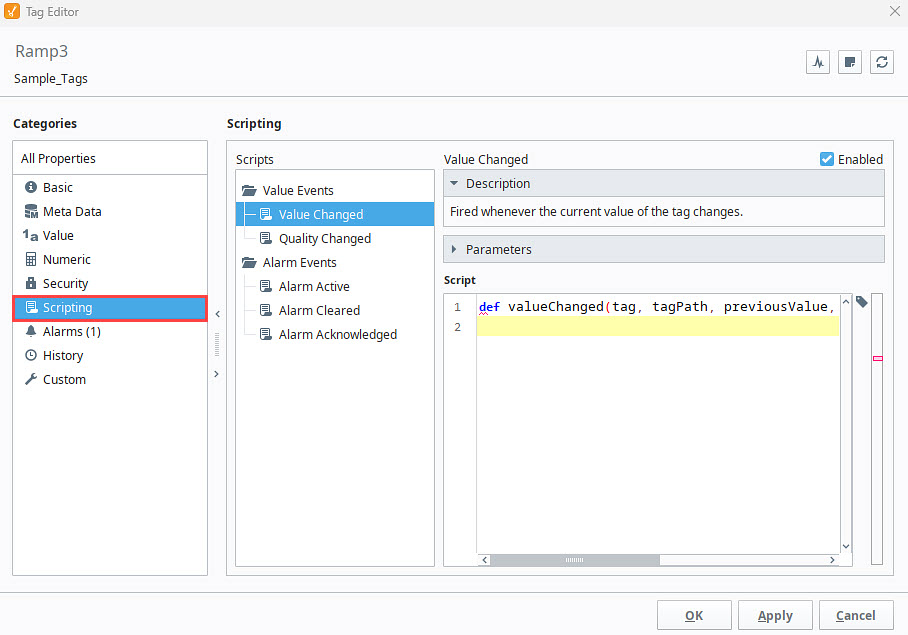Click the Alarm Acknowledged script icon
908x635 pixels.
(266, 334)
